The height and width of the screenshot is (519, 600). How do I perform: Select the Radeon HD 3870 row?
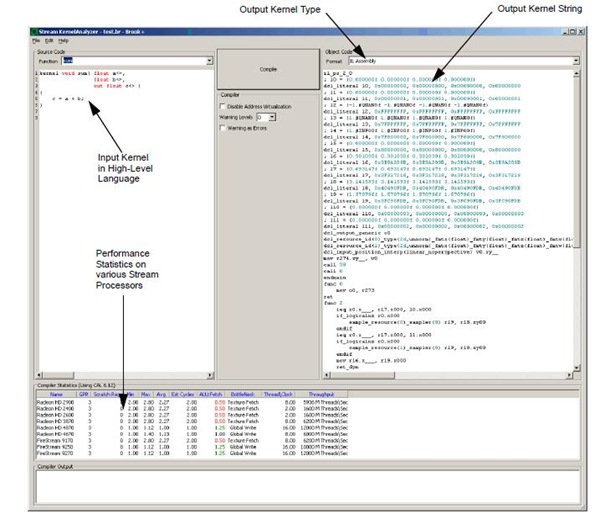point(192,421)
